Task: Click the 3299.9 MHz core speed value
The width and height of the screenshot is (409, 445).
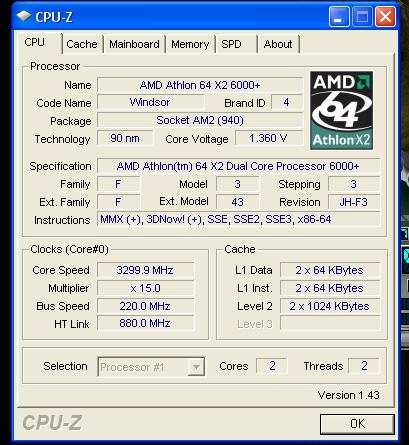Action: (145, 270)
